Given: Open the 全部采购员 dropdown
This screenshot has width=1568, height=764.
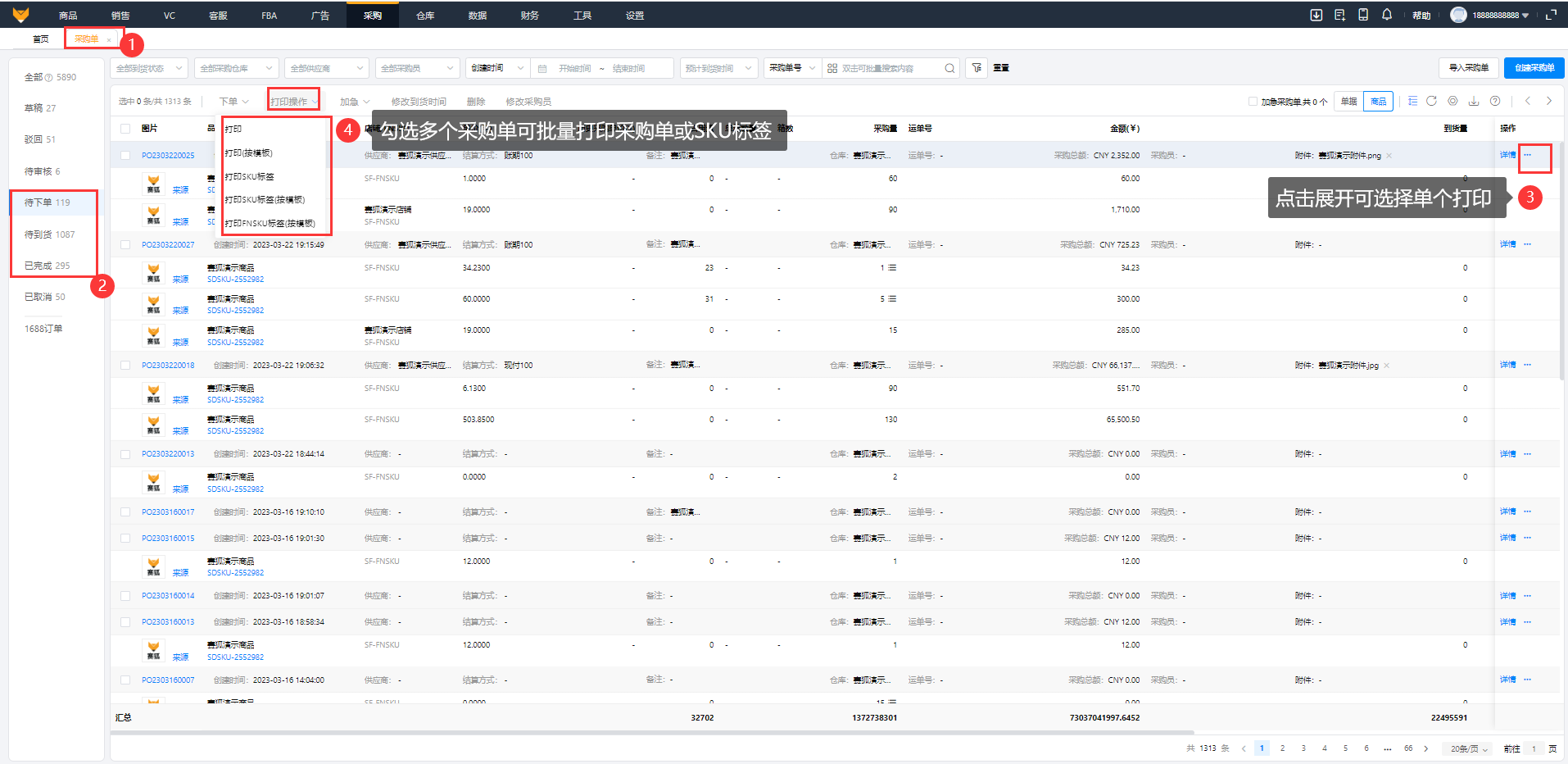Looking at the screenshot, I should tap(417, 68).
